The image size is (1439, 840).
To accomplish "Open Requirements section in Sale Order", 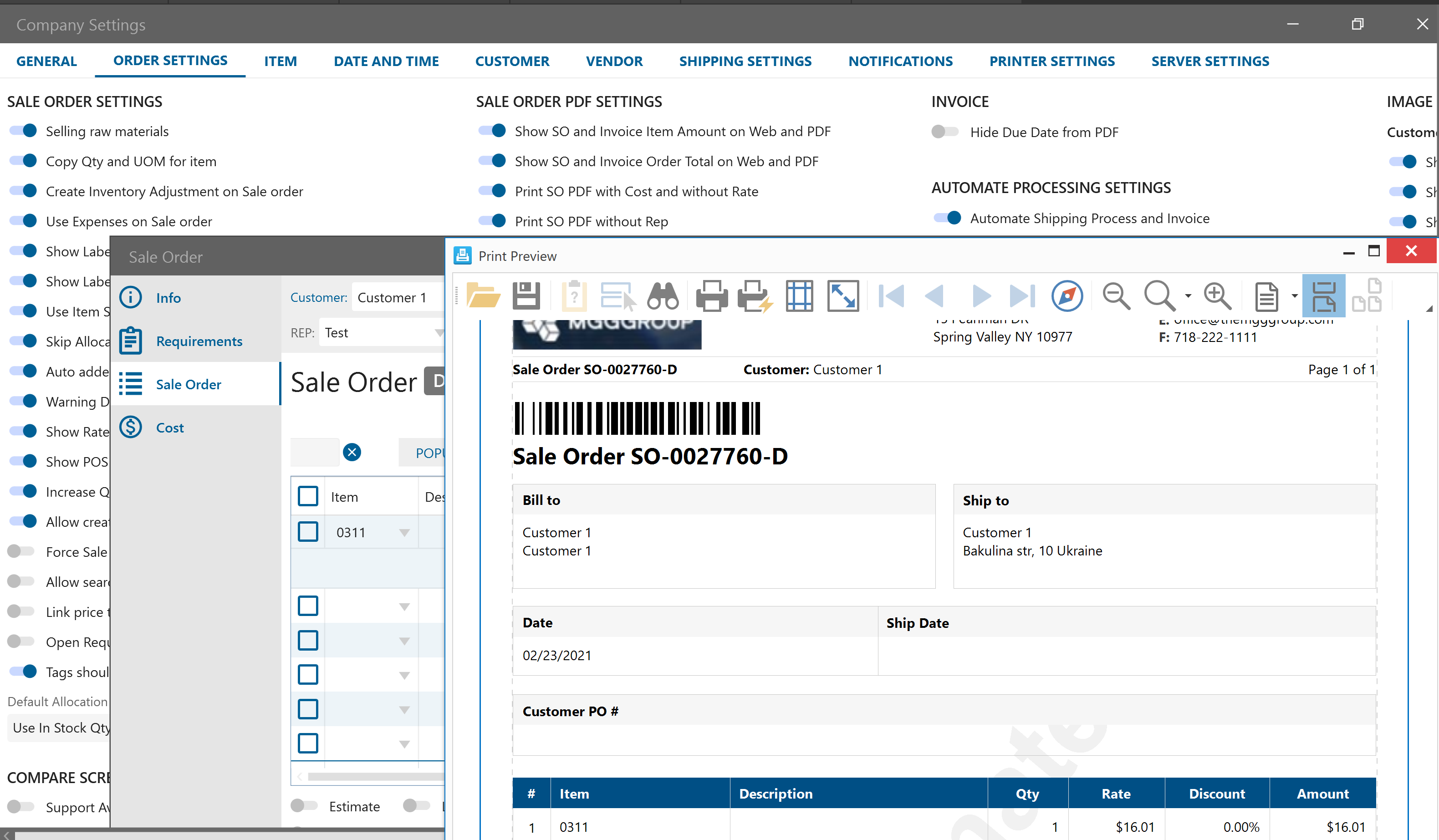I will coord(199,341).
